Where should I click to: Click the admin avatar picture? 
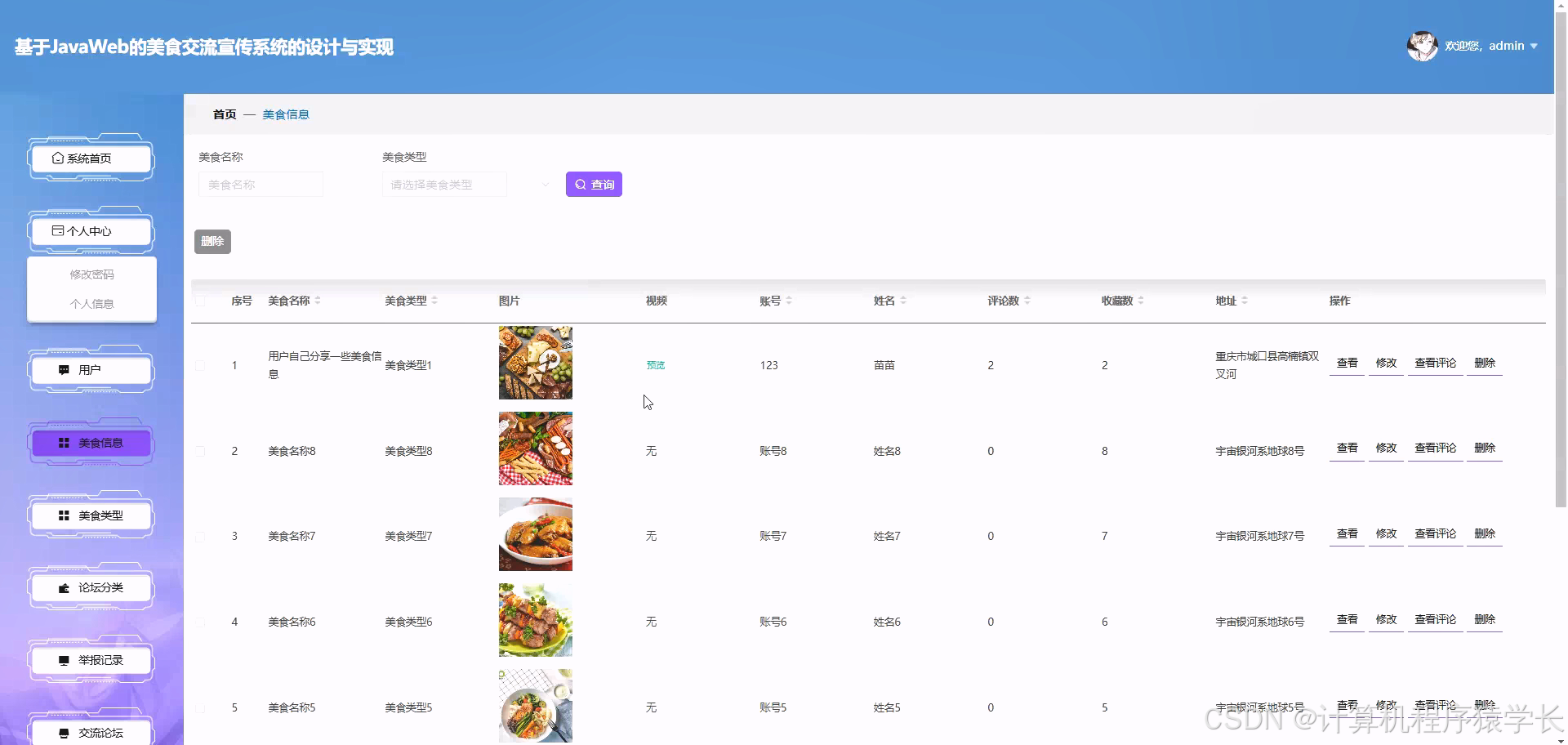[x=1422, y=46]
